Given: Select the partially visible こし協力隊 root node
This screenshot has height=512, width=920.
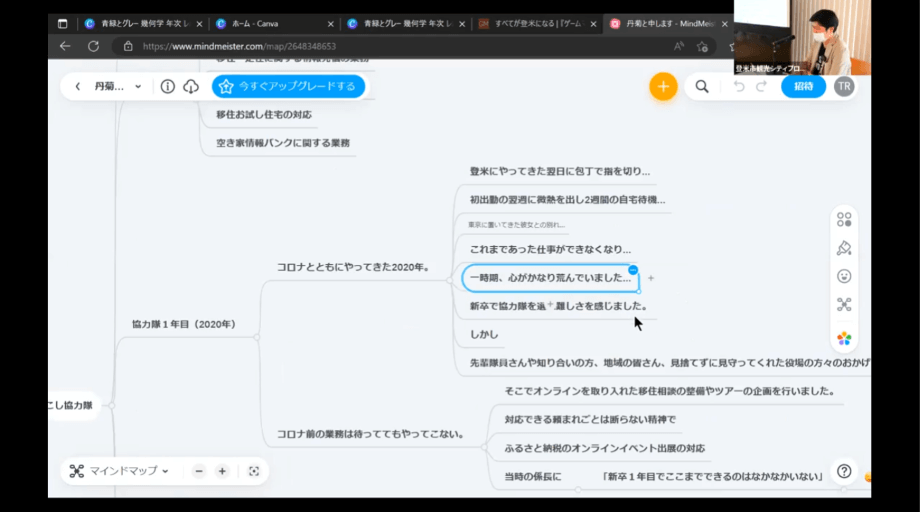Looking at the screenshot, I should point(70,405).
